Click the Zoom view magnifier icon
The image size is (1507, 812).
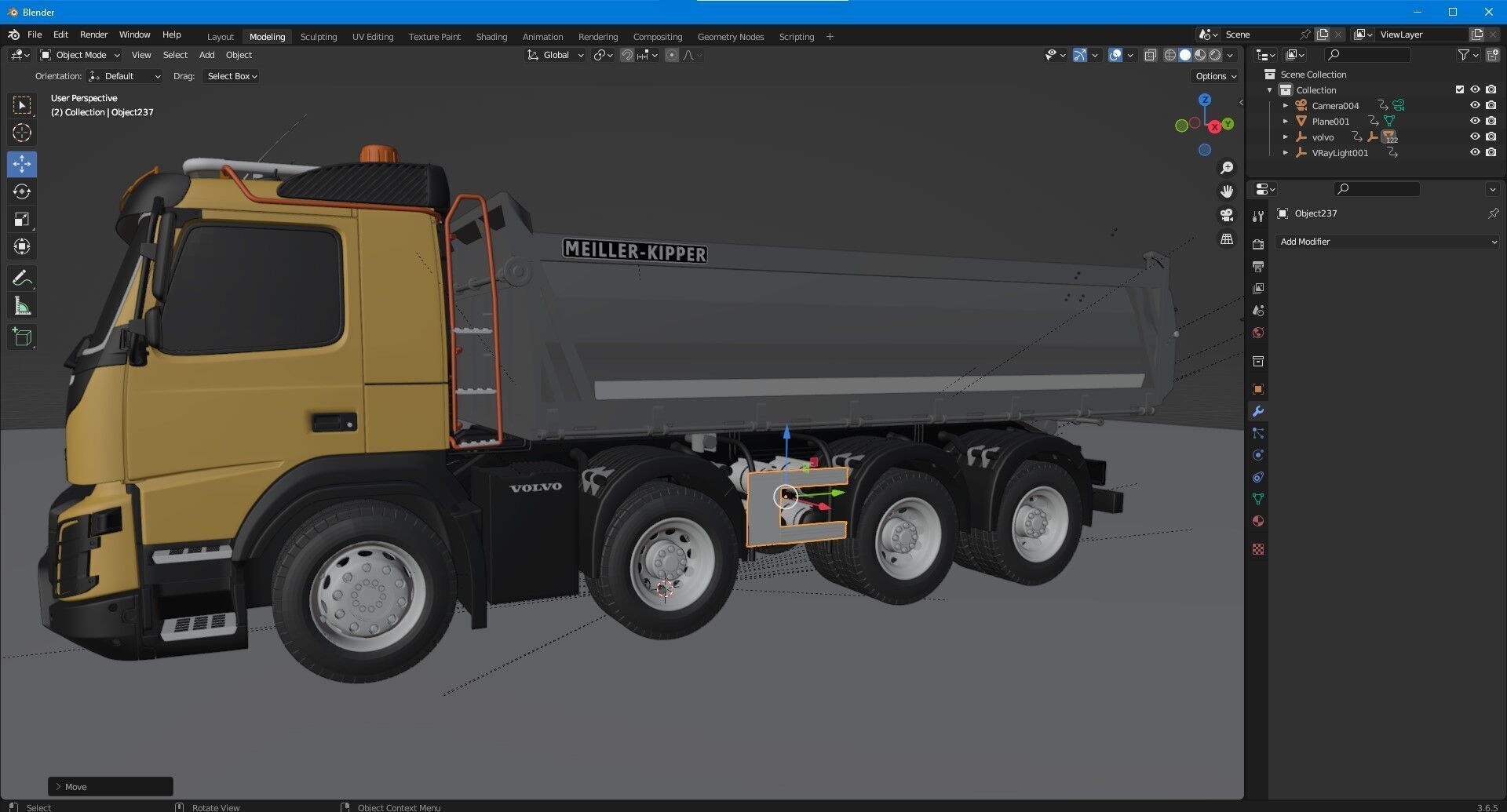1227,168
